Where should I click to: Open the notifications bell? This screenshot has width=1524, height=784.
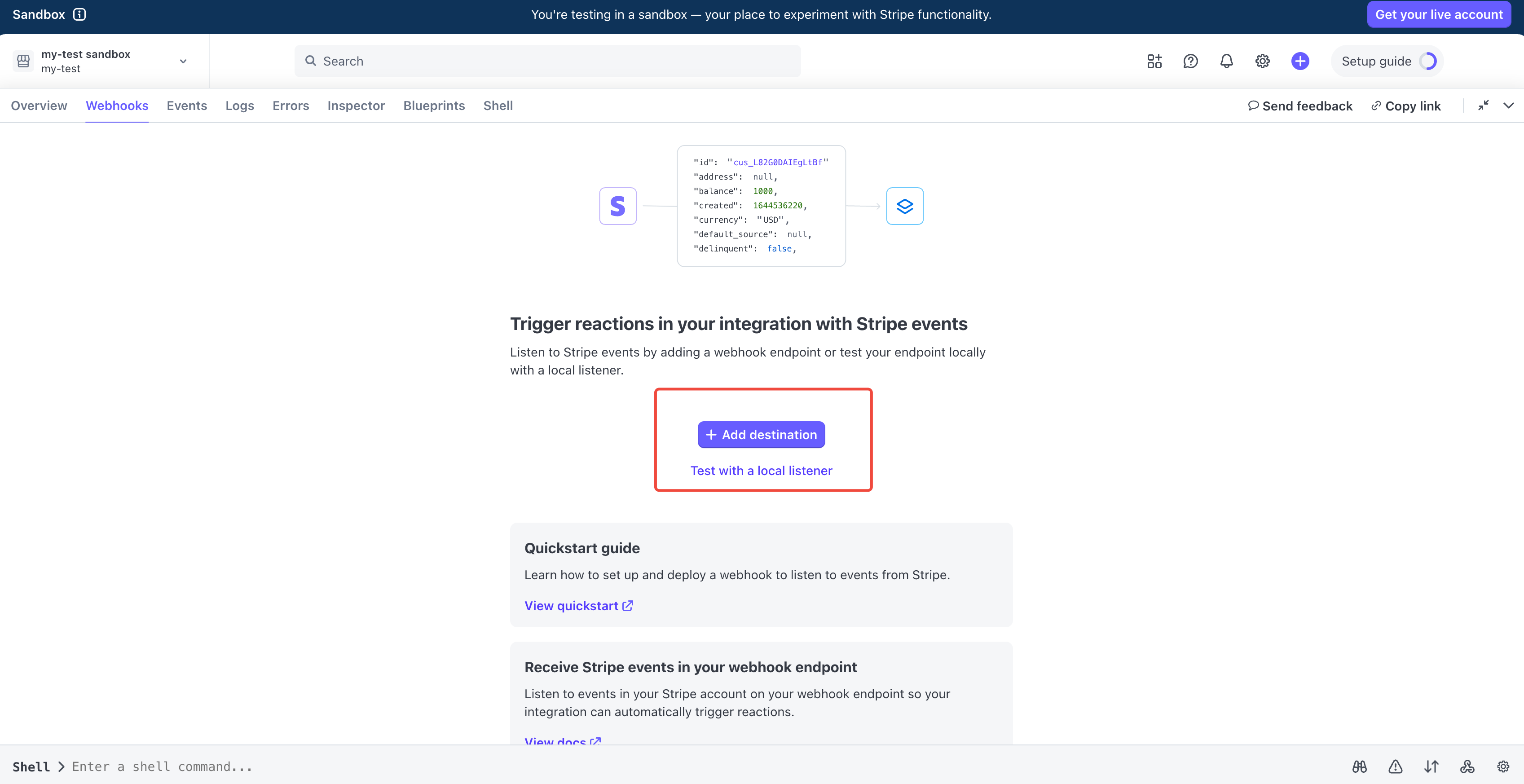click(x=1226, y=61)
